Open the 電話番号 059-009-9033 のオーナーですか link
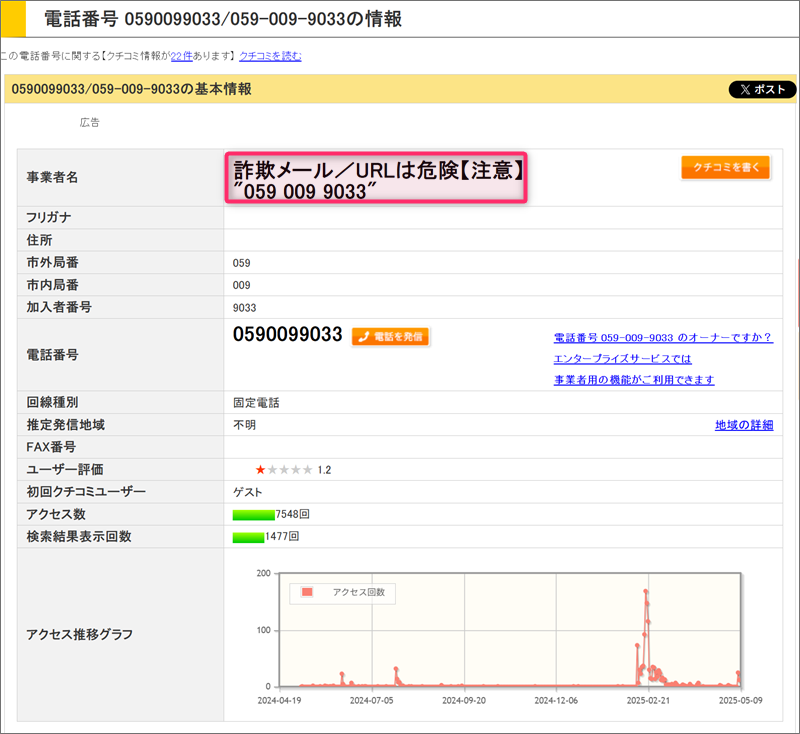Image resolution: width=800 pixels, height=734 pixels. (x=663, y=338)
